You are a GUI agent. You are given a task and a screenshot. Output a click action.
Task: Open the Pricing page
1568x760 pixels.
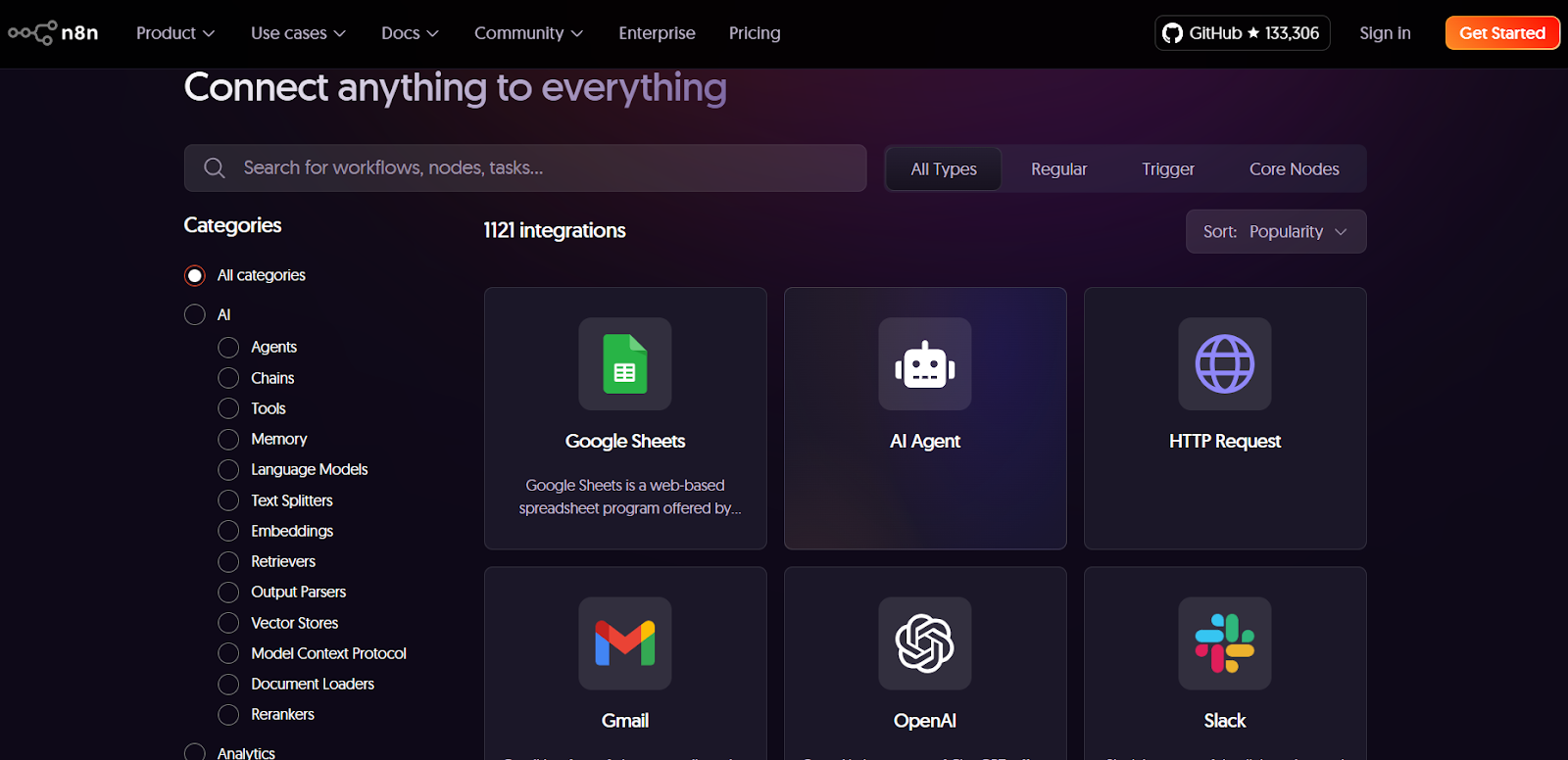[755, 33]
